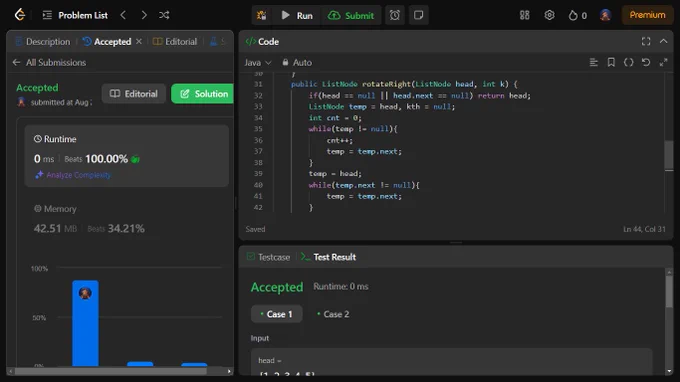The image size is (680, 382).
Task: View the streak flame counter
Action: pyautogui.click(x=578, y=16)
